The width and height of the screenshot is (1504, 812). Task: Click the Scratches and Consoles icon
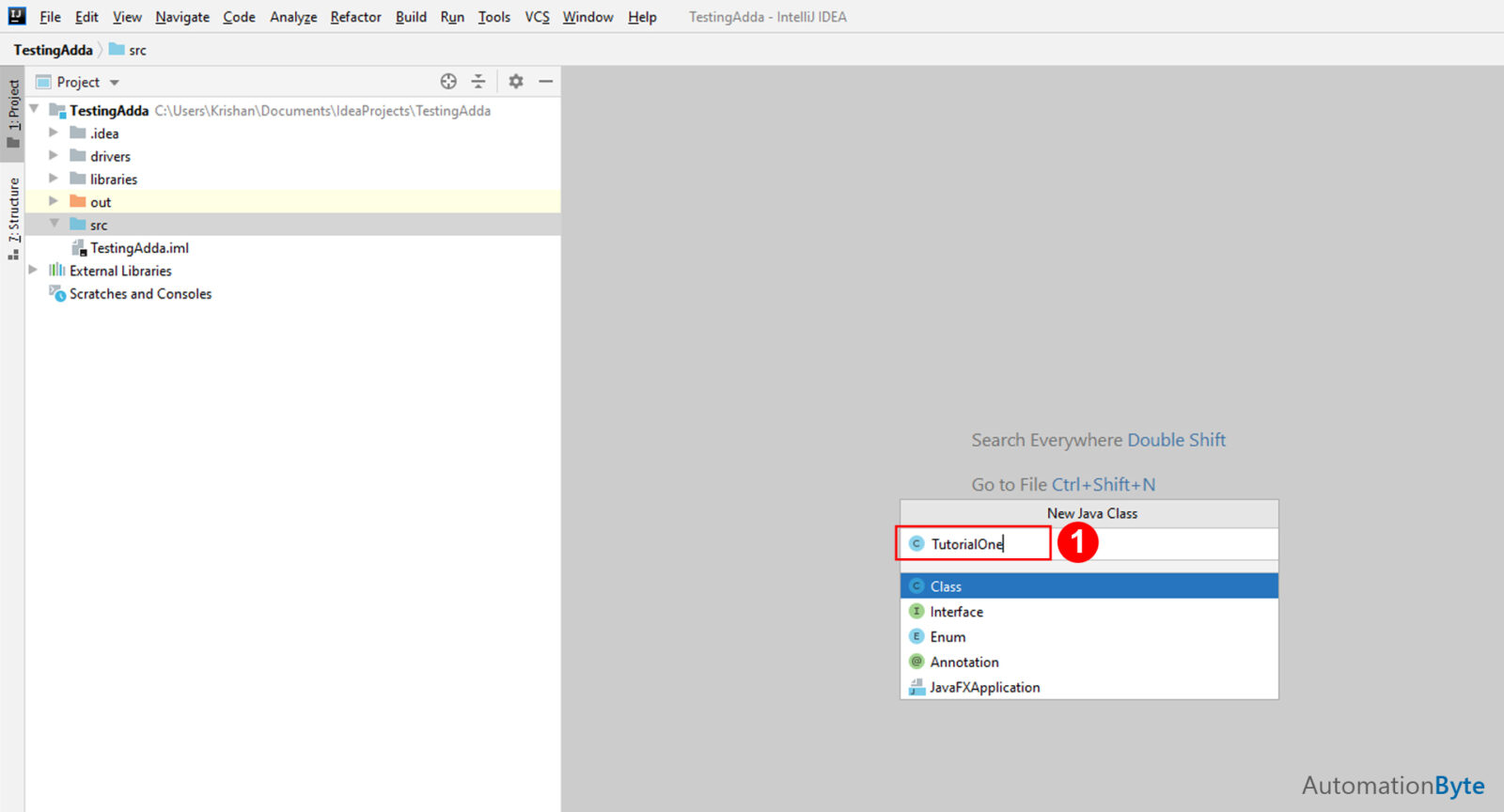(x=57, y=293)
